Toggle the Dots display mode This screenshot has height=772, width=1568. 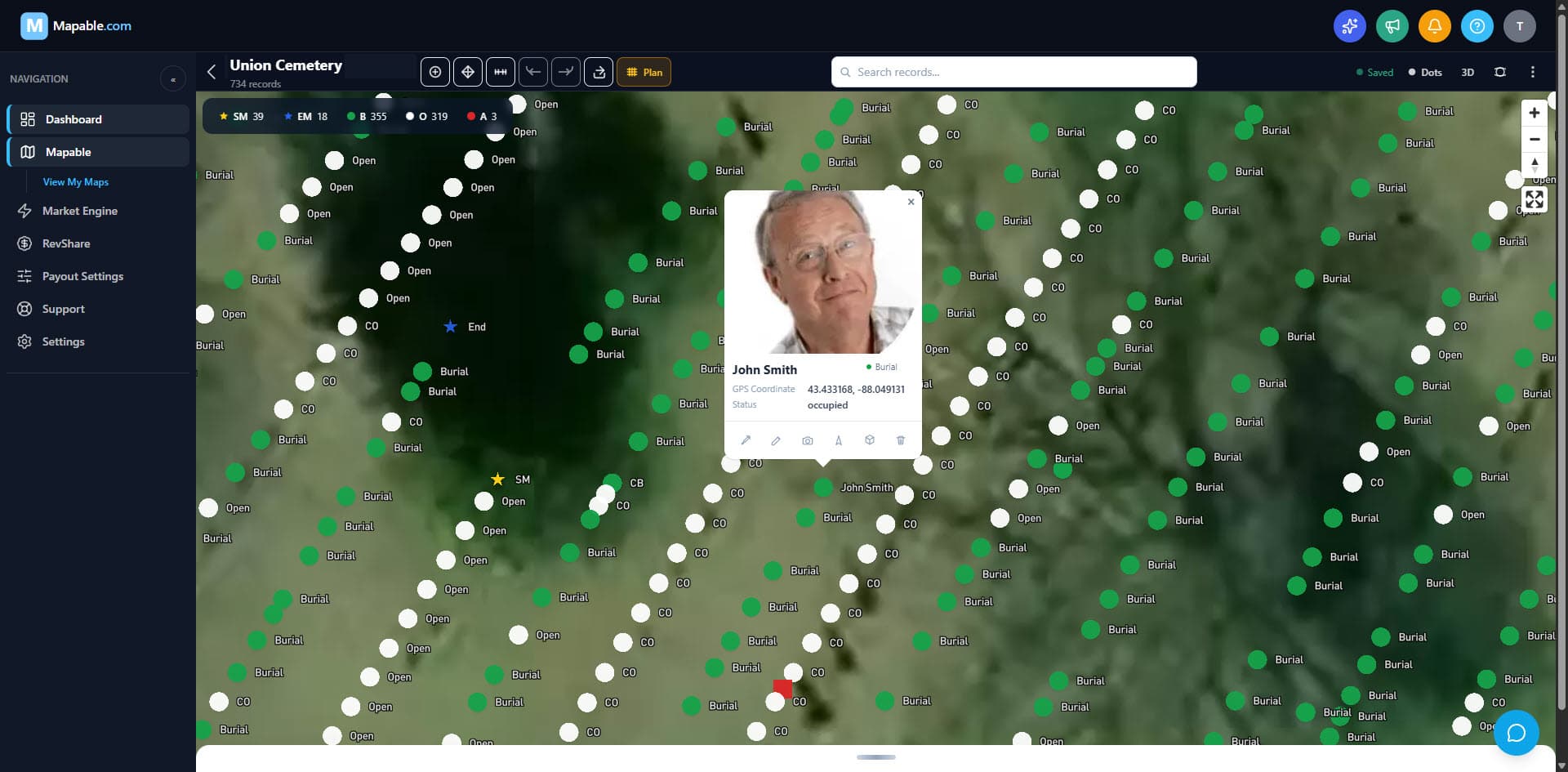coord(1425,72)
